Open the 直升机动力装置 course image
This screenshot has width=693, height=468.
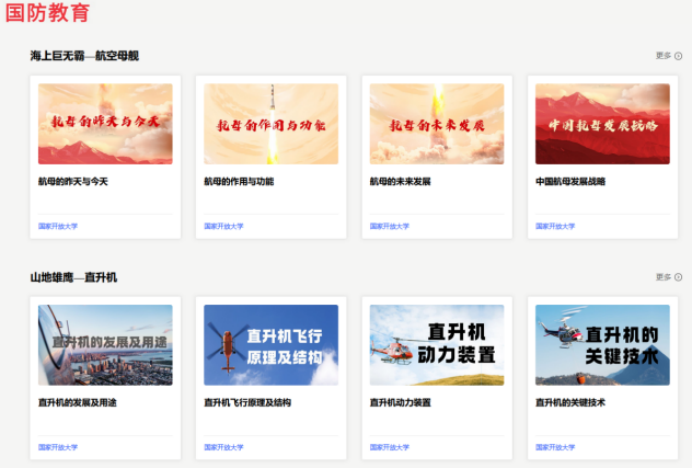point(436,345)
